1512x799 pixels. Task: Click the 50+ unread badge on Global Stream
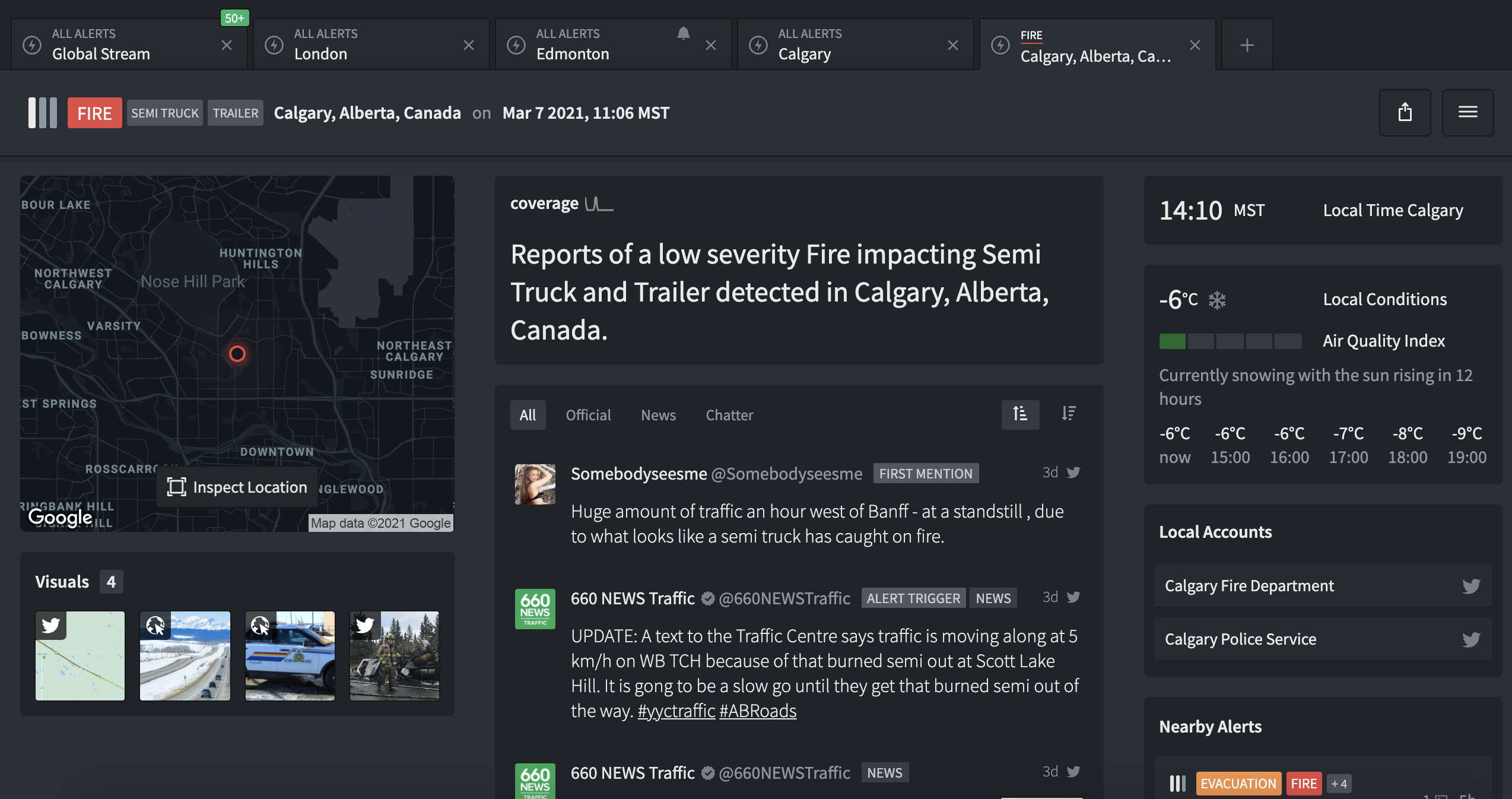(234, 18)
